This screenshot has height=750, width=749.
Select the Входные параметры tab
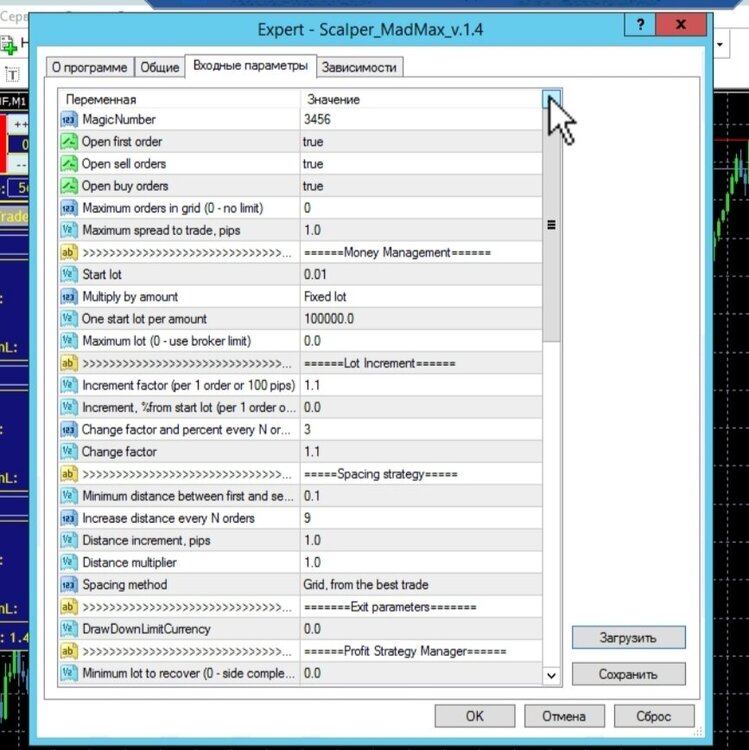pyautogui.click(x=250, y=66)
